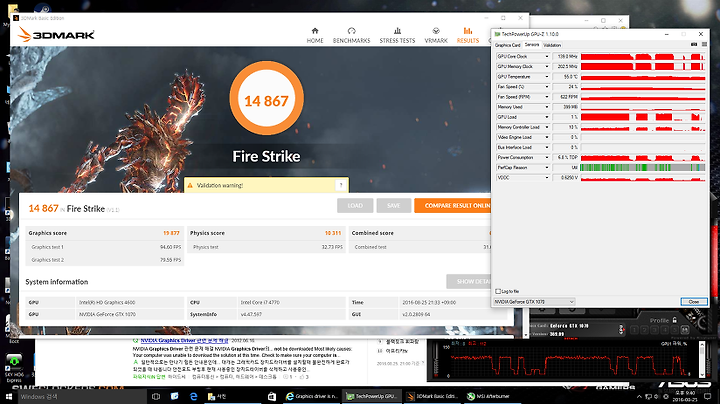Open Task View on the taskbar
Screen dimensions: 720x404
point(156,396)
